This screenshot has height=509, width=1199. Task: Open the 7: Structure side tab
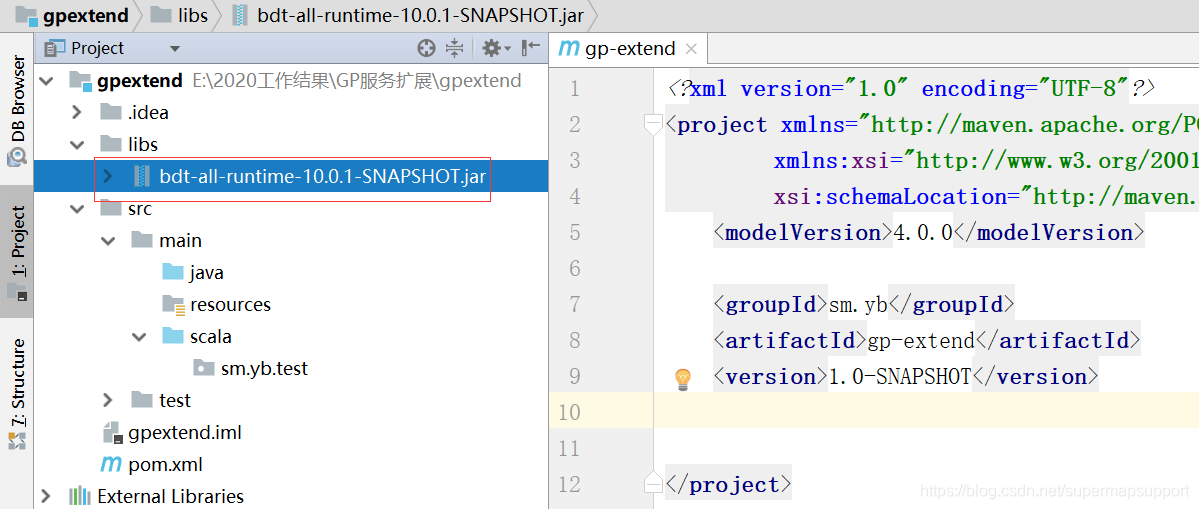17,393
